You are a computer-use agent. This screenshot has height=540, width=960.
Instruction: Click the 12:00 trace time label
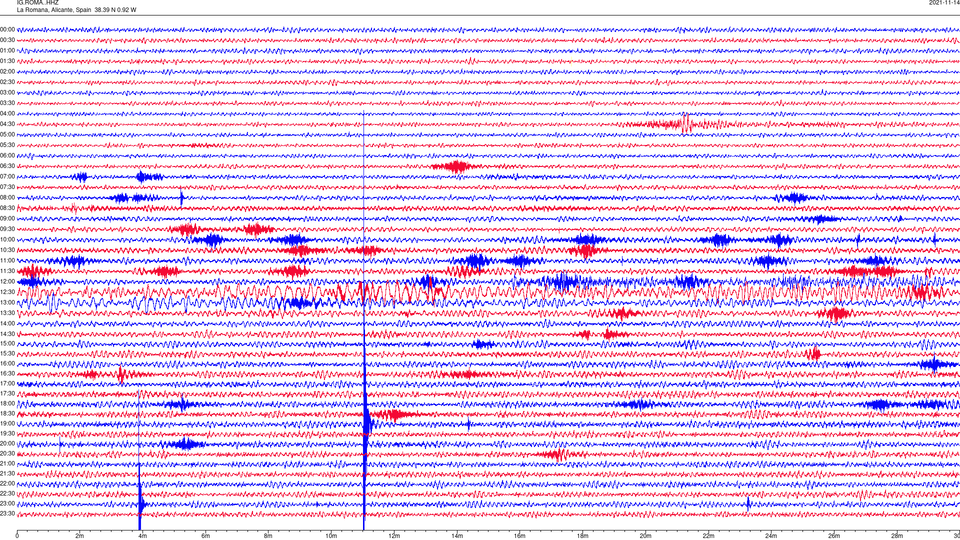click(x=7, y=282)
